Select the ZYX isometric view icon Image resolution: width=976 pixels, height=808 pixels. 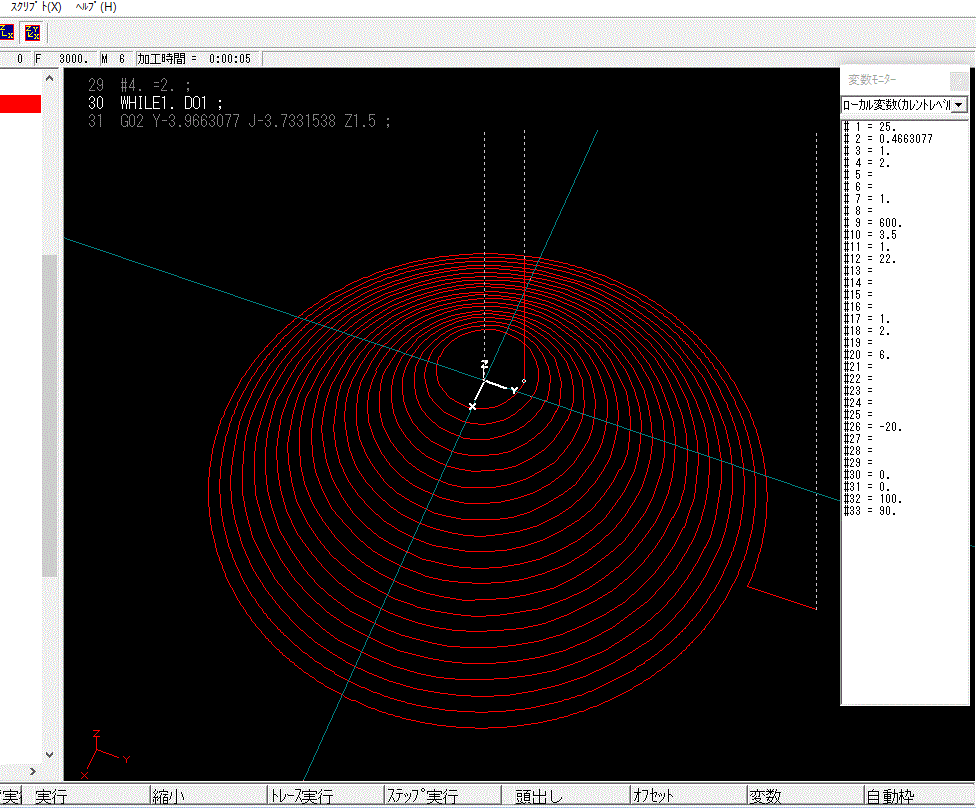pos(32,32)
